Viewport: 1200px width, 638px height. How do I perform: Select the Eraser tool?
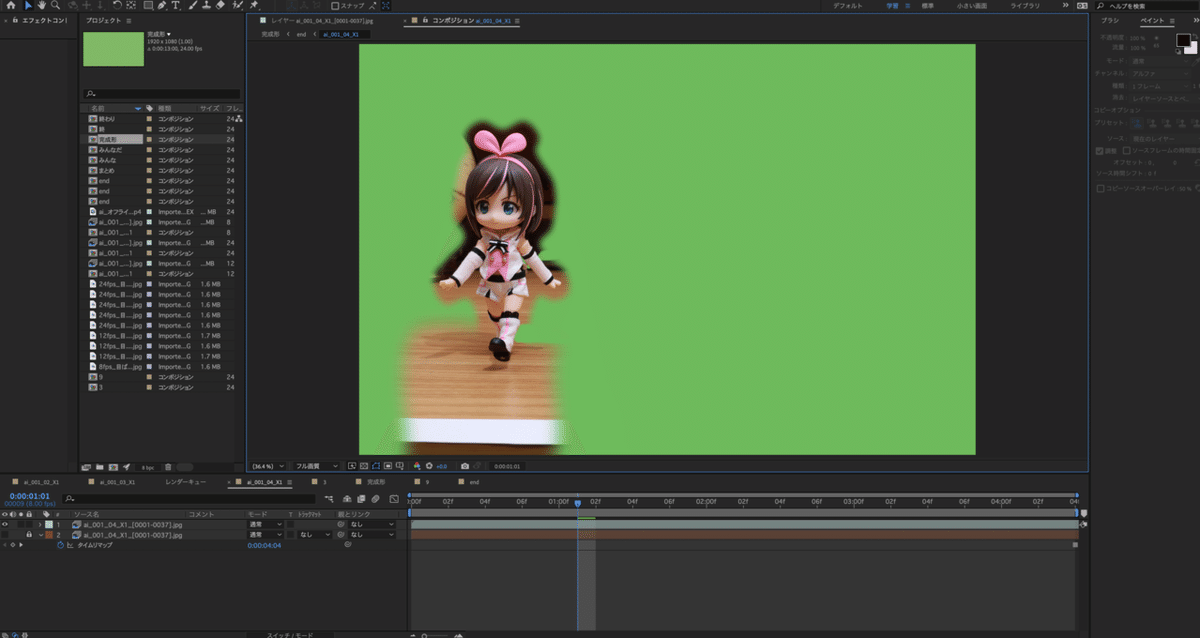[x=221, y=5]
